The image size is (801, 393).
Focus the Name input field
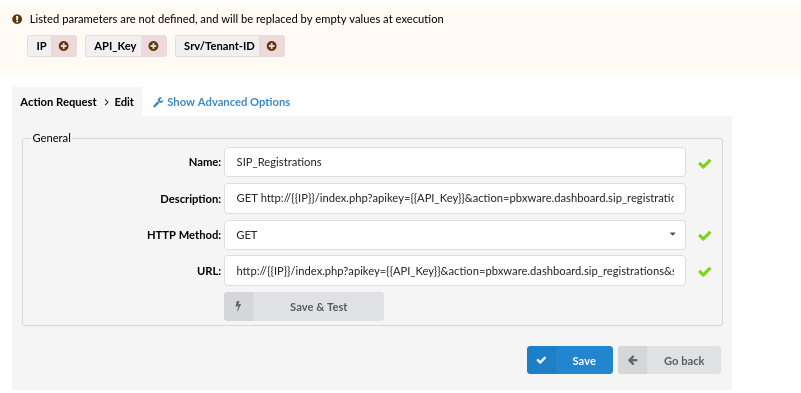point(455,162)
